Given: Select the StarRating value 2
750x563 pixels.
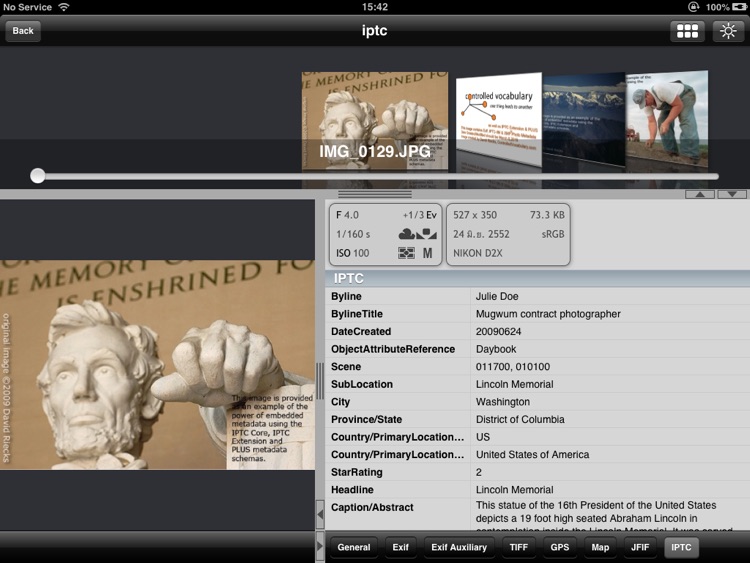Looking at the screenshot, I should pyautogui.click(x=479, y=473).
